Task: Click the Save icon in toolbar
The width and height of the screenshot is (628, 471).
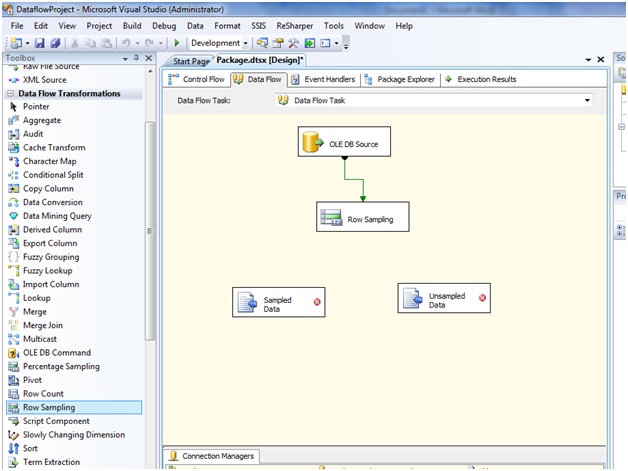Action: [x=39, y=43]
